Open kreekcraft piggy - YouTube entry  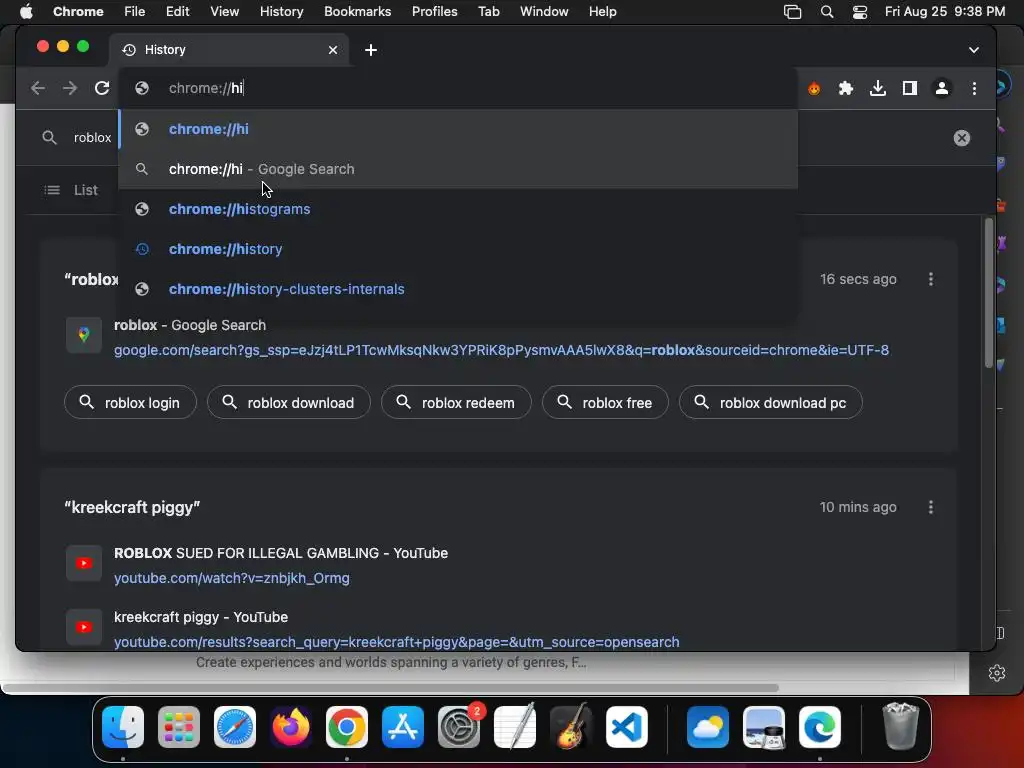click(x=201, y=617)
